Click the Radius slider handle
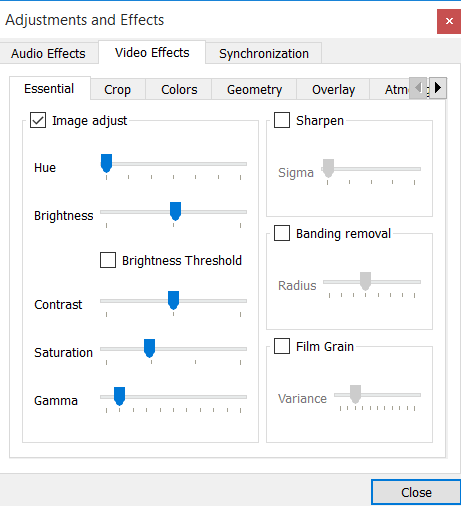Viewport: 461px width, 506px height. coord(365,281)
